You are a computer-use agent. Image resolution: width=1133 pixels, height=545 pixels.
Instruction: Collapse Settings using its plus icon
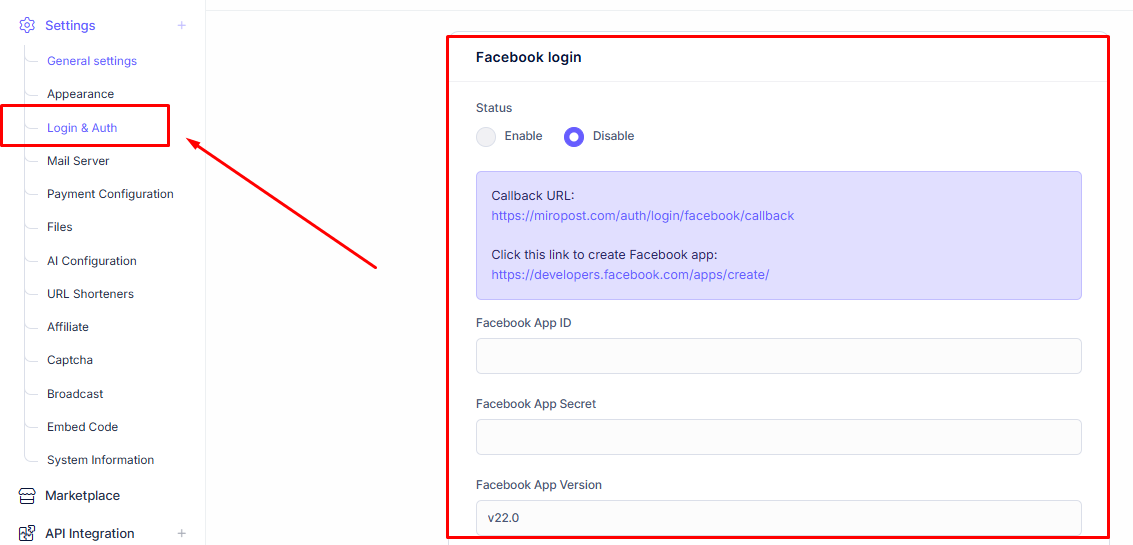click(181, 25)
